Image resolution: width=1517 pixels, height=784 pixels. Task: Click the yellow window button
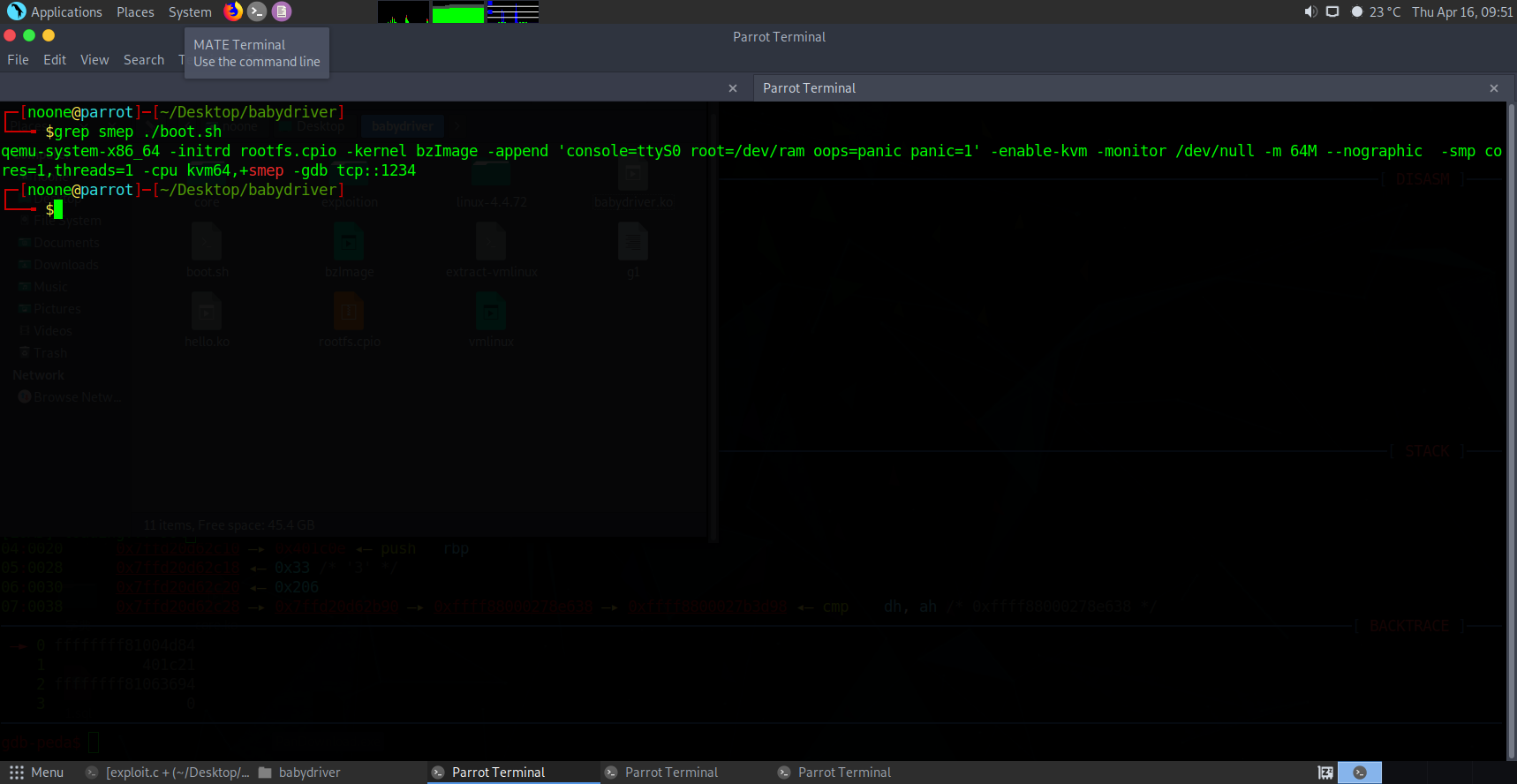pos(49,35)
